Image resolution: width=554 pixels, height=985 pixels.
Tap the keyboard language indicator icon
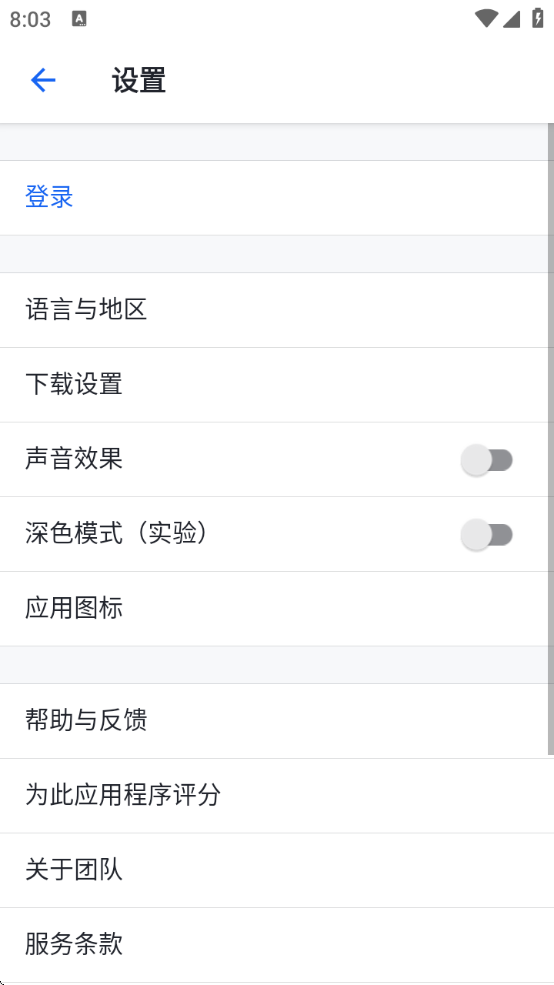click(79, 19)
